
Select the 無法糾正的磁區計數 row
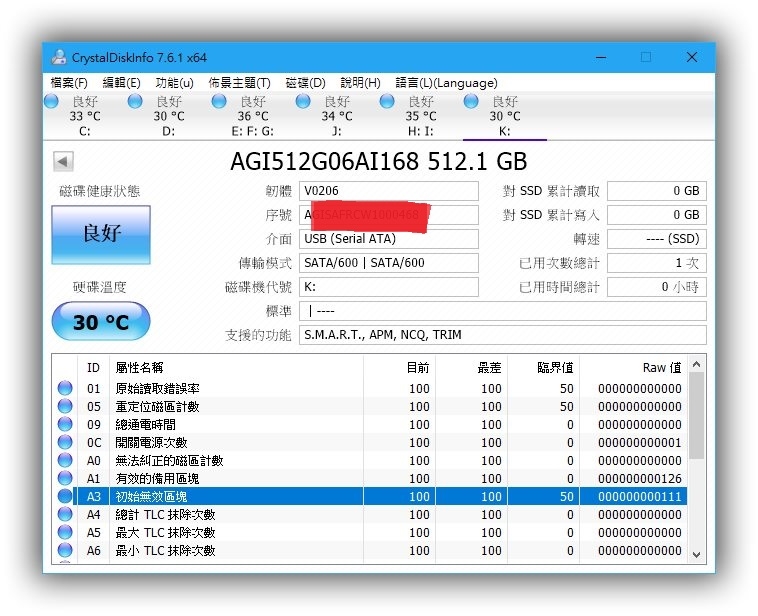click(369, 460)
